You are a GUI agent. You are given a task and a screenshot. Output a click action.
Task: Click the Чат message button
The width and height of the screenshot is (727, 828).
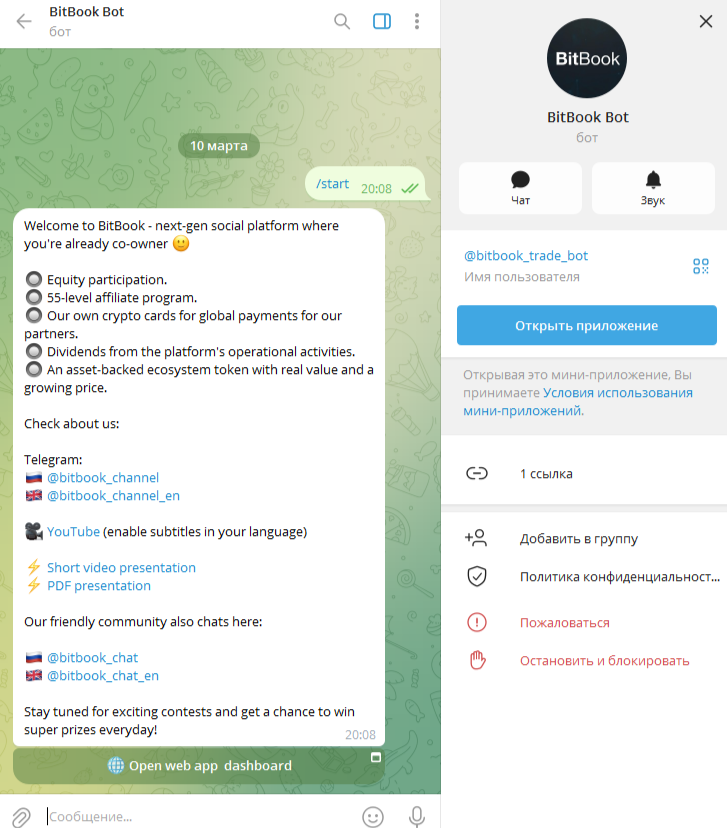(x=520, y=188)
